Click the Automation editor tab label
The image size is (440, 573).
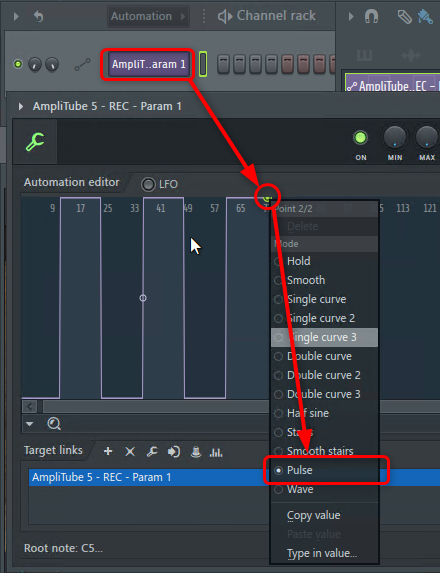point(72,182)
